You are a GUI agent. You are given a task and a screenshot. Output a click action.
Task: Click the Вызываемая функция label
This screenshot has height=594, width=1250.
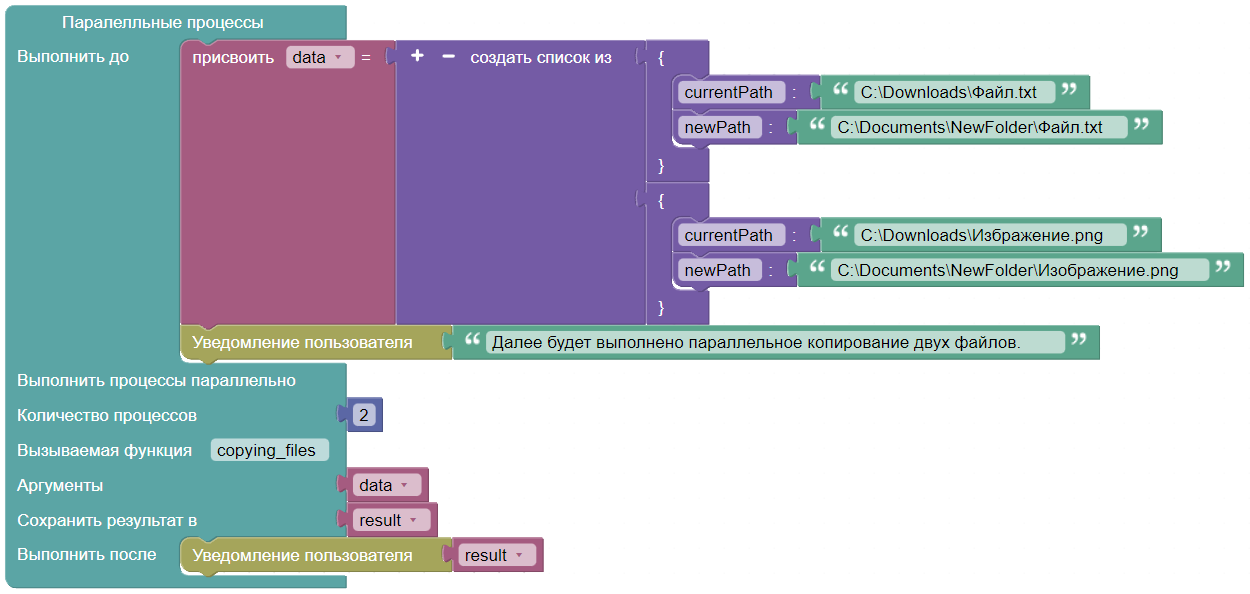coord(105,450)
